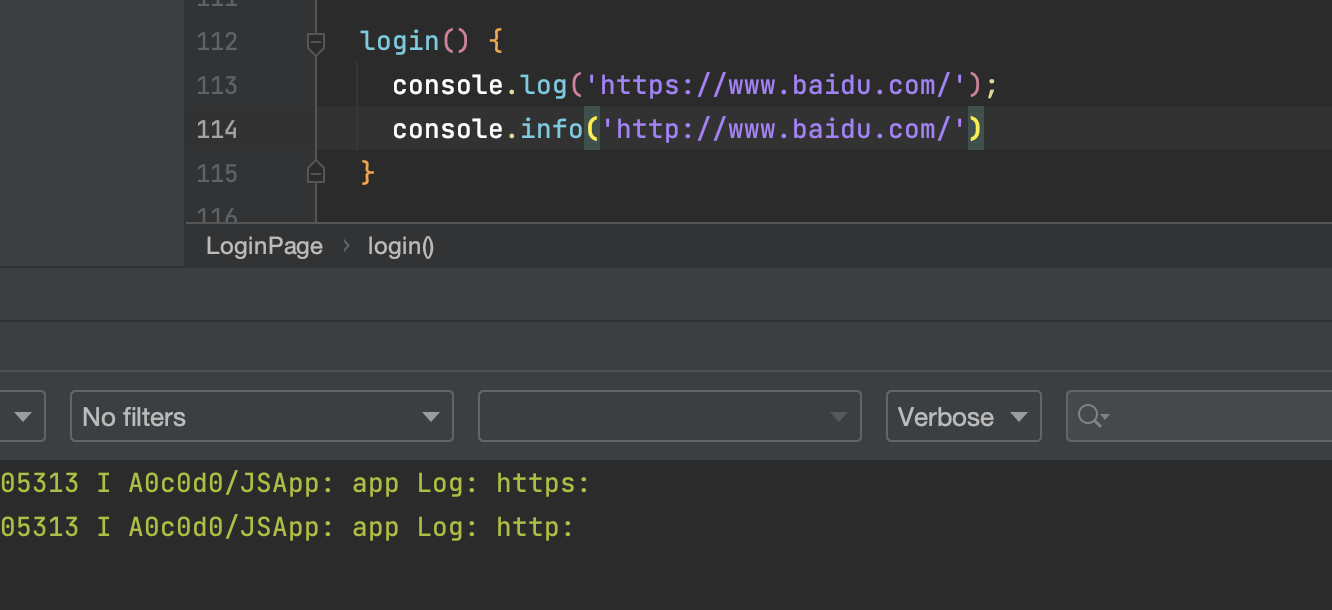Click the log search magnifier icon

coord(1092,416)
